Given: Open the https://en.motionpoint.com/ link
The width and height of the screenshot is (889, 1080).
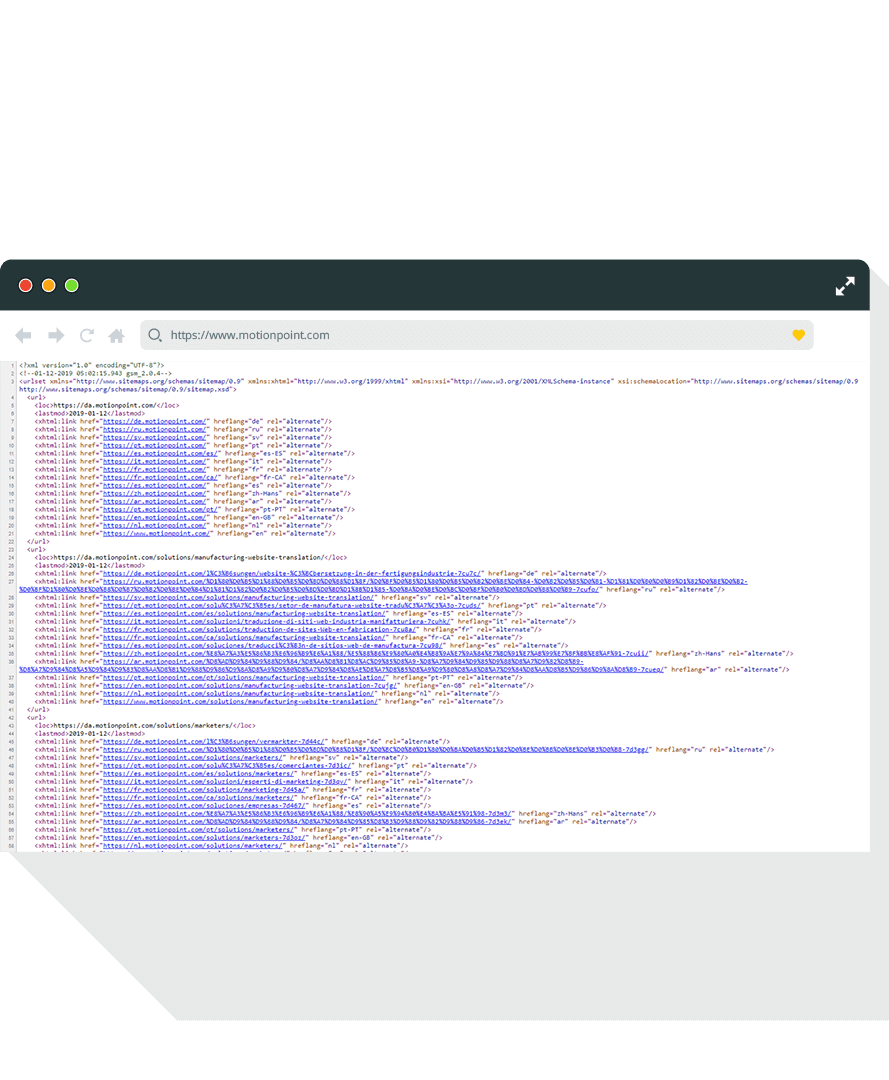Looking at the screenshot, I should pos(155,517).
